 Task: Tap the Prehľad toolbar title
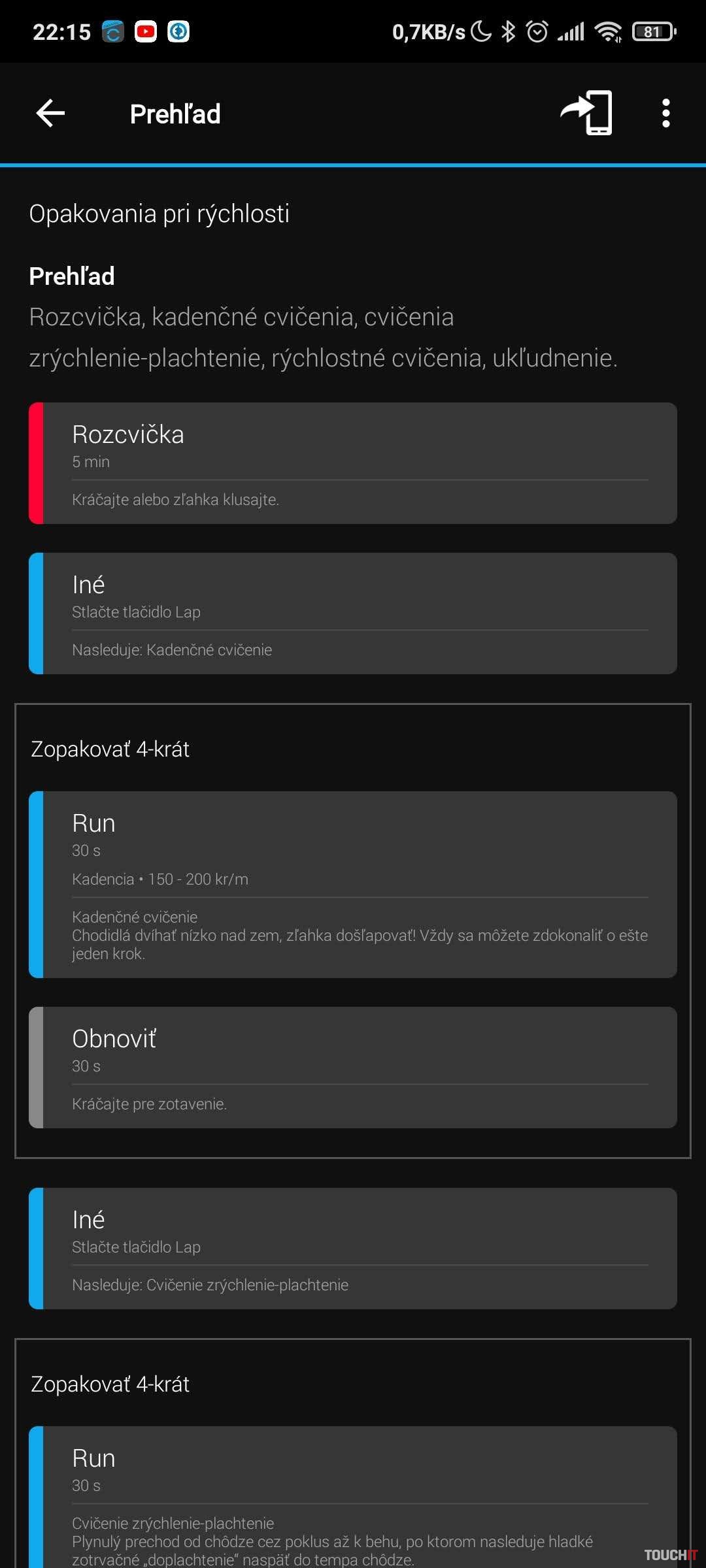(x=175, y=114)
